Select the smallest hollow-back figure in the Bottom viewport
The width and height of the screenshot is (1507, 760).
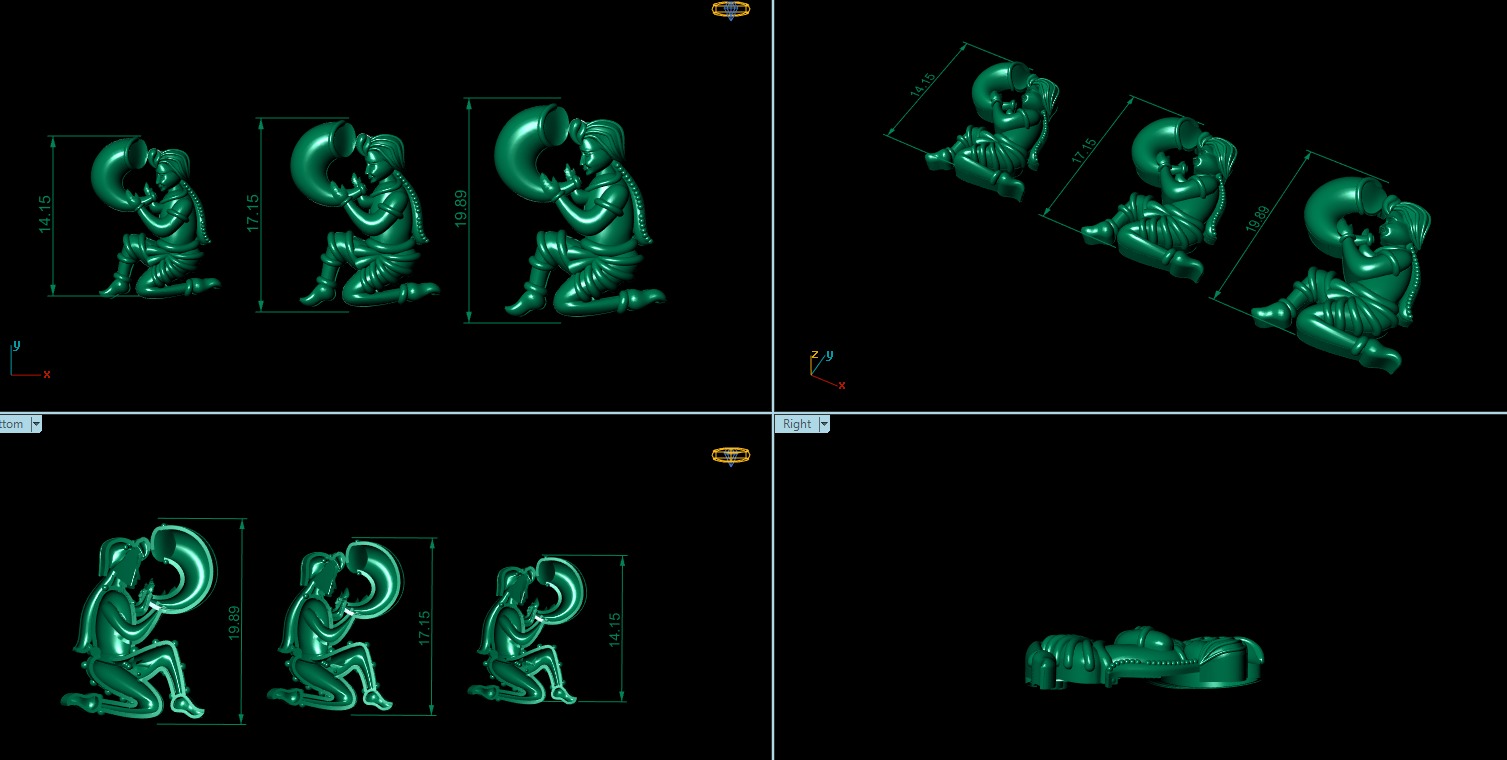pos(525,630)
